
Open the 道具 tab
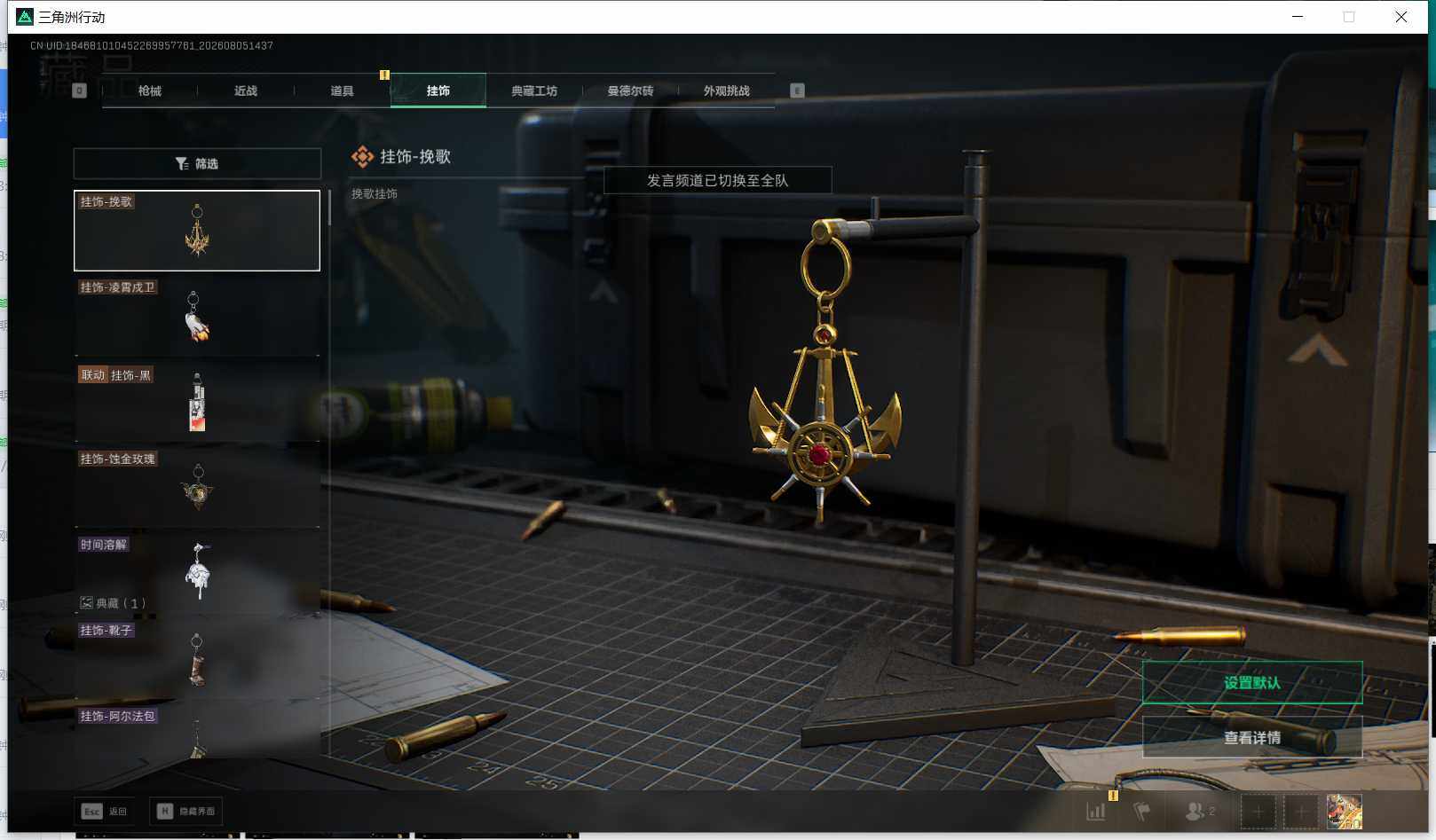pyautogui.click(x=342, y=90)
